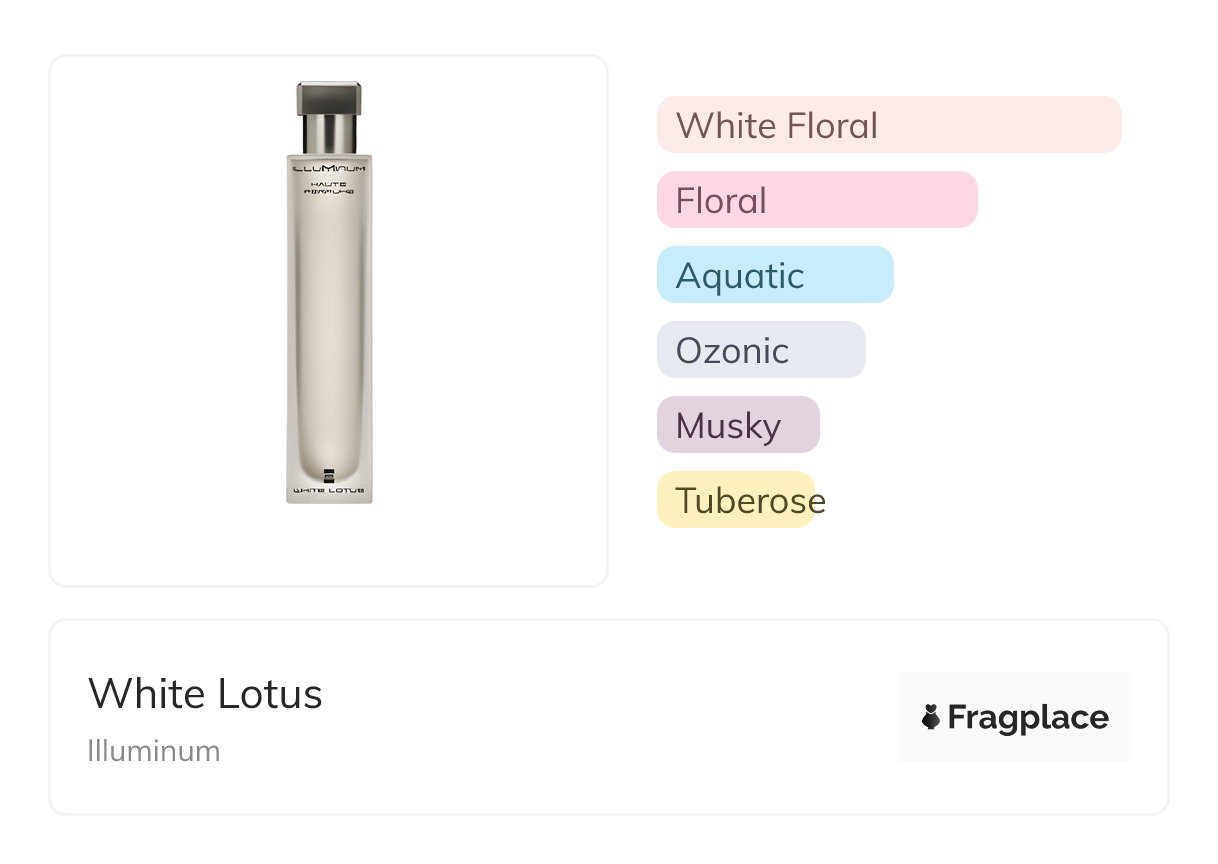Click the Haute Parfume text on the bottle
The width and height of the screenshot is (1218, 864).
coord(329,187)
